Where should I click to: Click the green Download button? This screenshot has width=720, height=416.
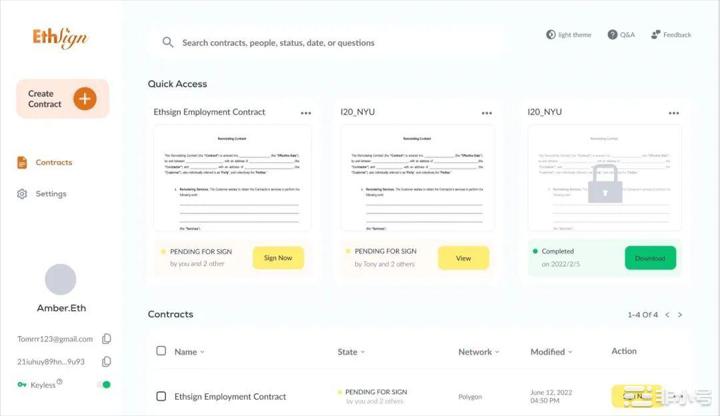click(650, 258)
